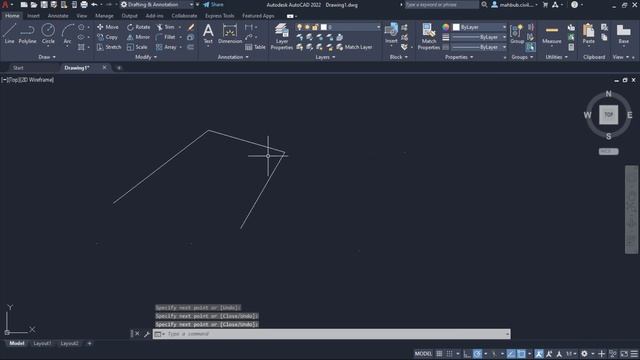640x360 pixels.
Task: Toggle 2D object snap in status bar
Action: click(521, 353)
